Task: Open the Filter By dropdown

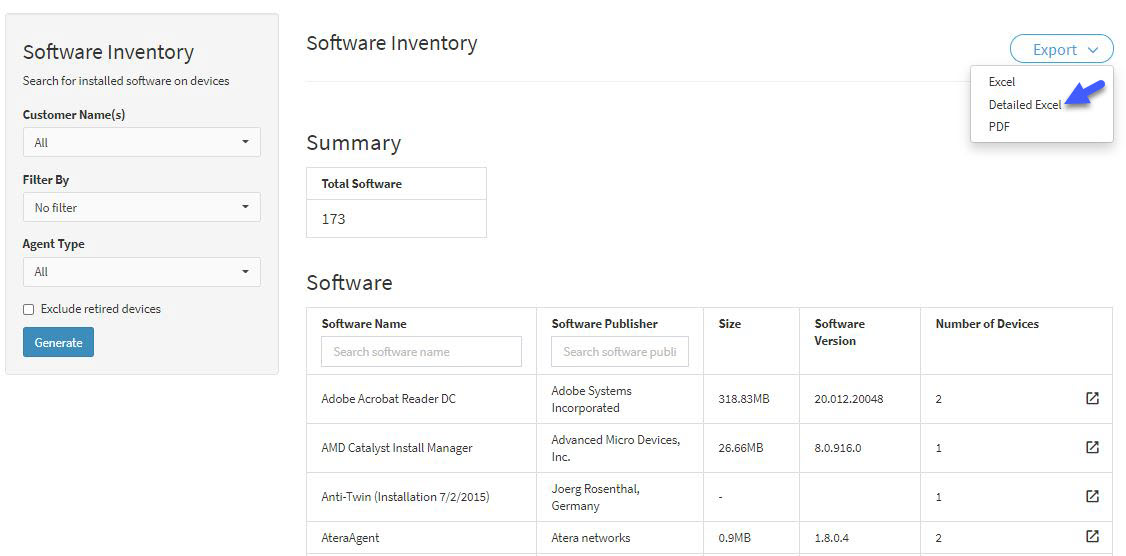Action: 141,207
